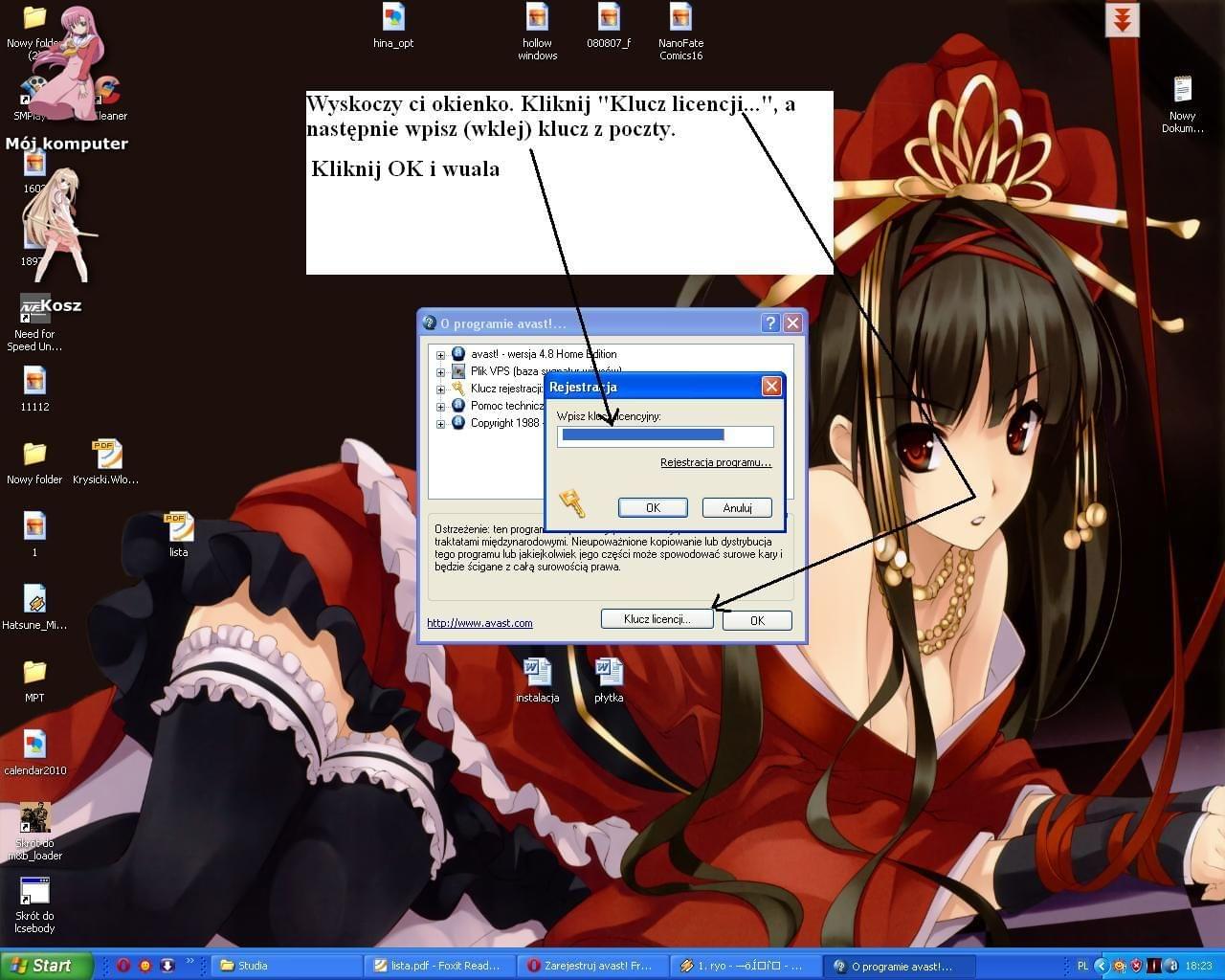Close the Rejestracja dialog with the red X
Image resolution: width=1225 pixels, height=980 pixels.
(x=771, y=387)
